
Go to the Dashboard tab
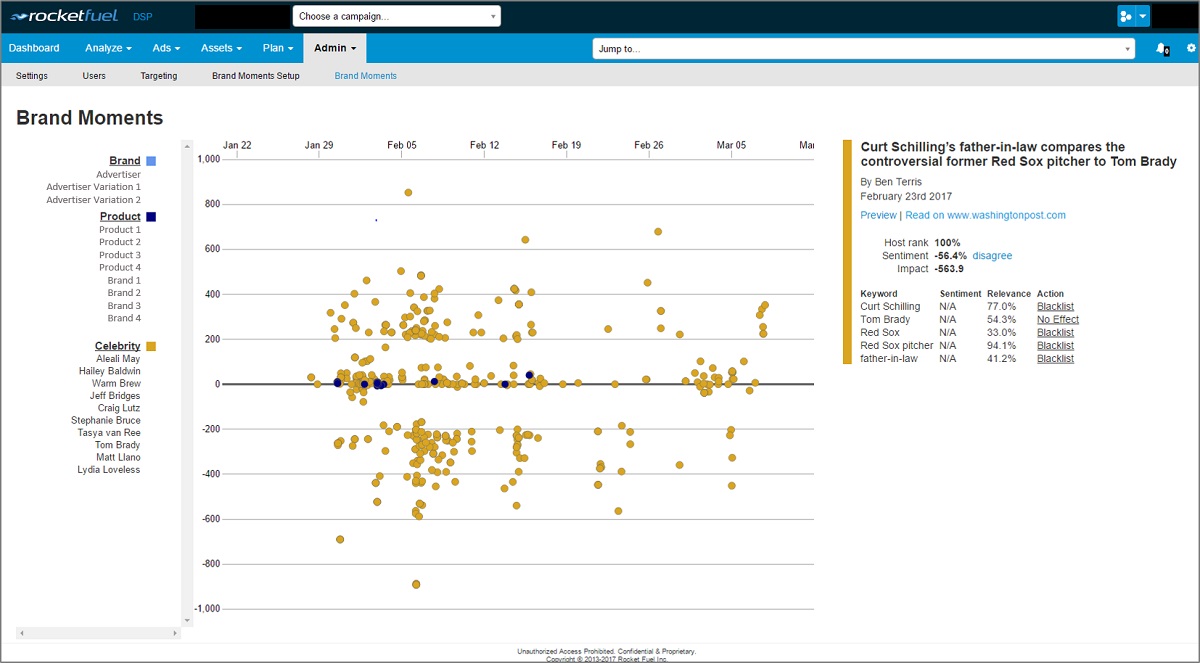(x=34, y=48)
